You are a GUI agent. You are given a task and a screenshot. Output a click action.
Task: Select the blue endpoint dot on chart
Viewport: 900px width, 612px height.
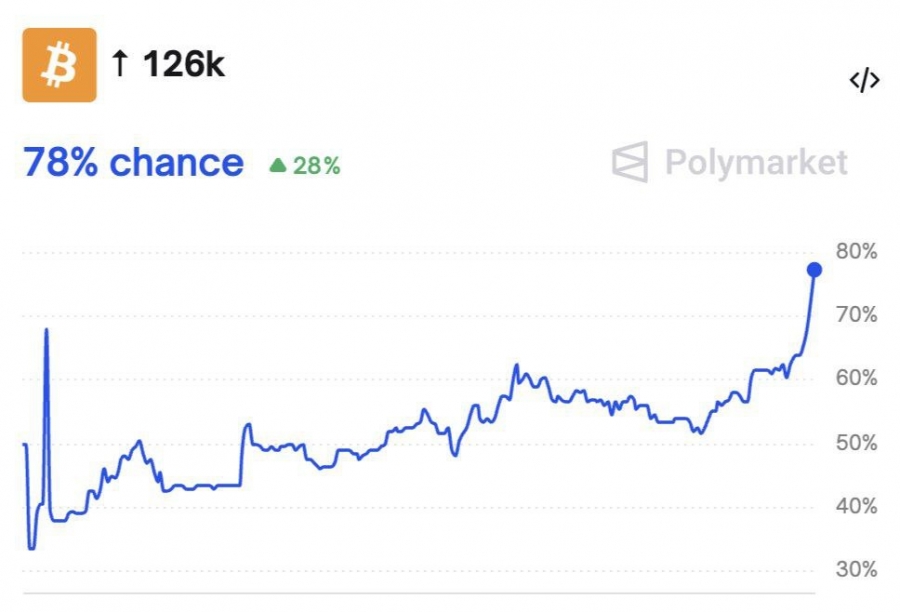click(x=814, y=270)
